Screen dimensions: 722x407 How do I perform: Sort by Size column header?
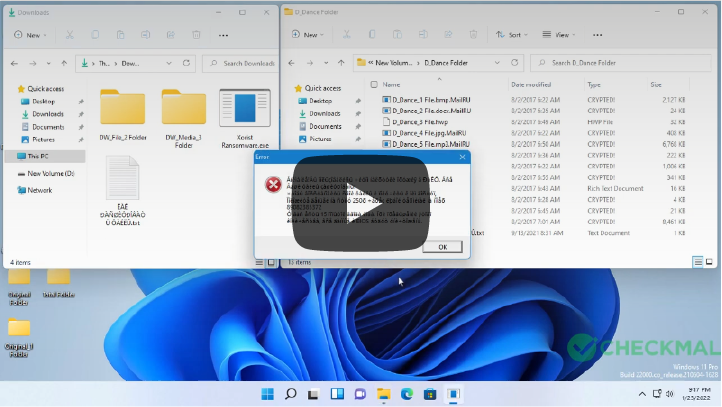(x=656, y=85)
